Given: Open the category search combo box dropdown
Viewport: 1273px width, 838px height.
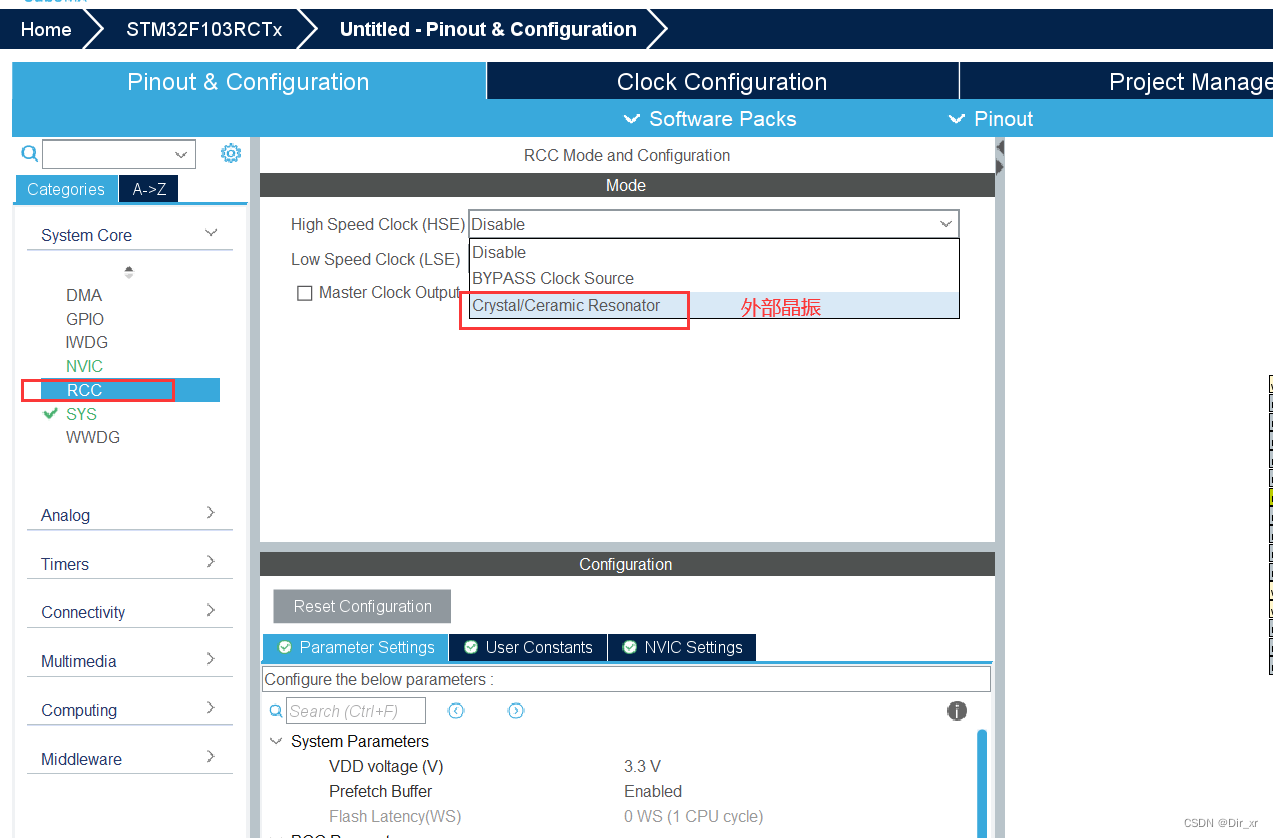Looking at the screenshot, I should (x=181, y=154).
